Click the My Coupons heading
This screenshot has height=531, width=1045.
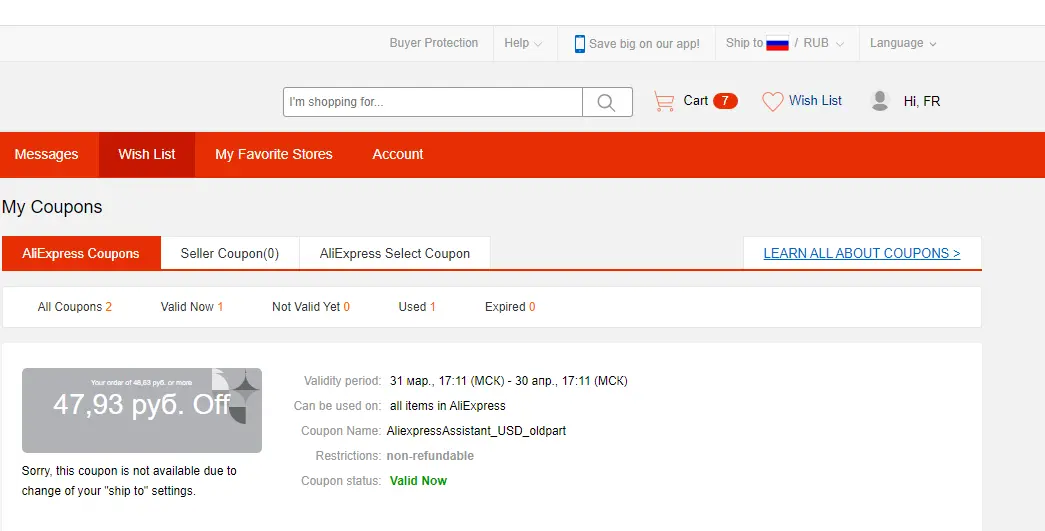point(52,207)
